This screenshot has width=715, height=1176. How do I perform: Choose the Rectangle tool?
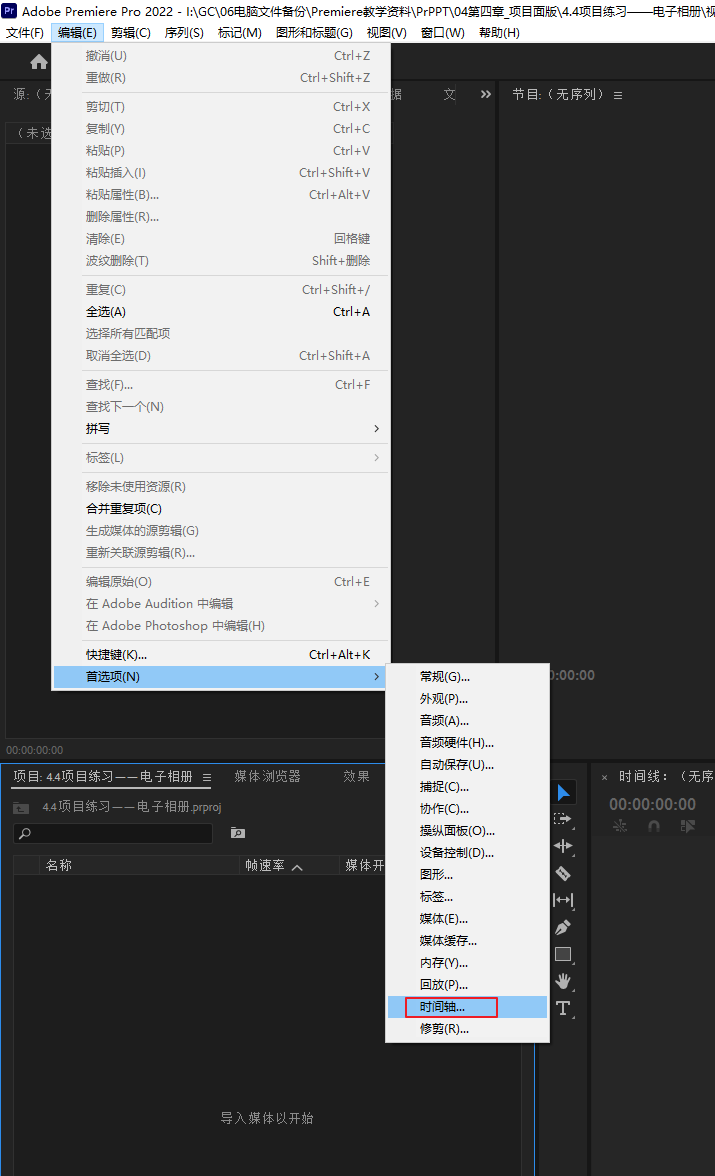coord(563,954)
